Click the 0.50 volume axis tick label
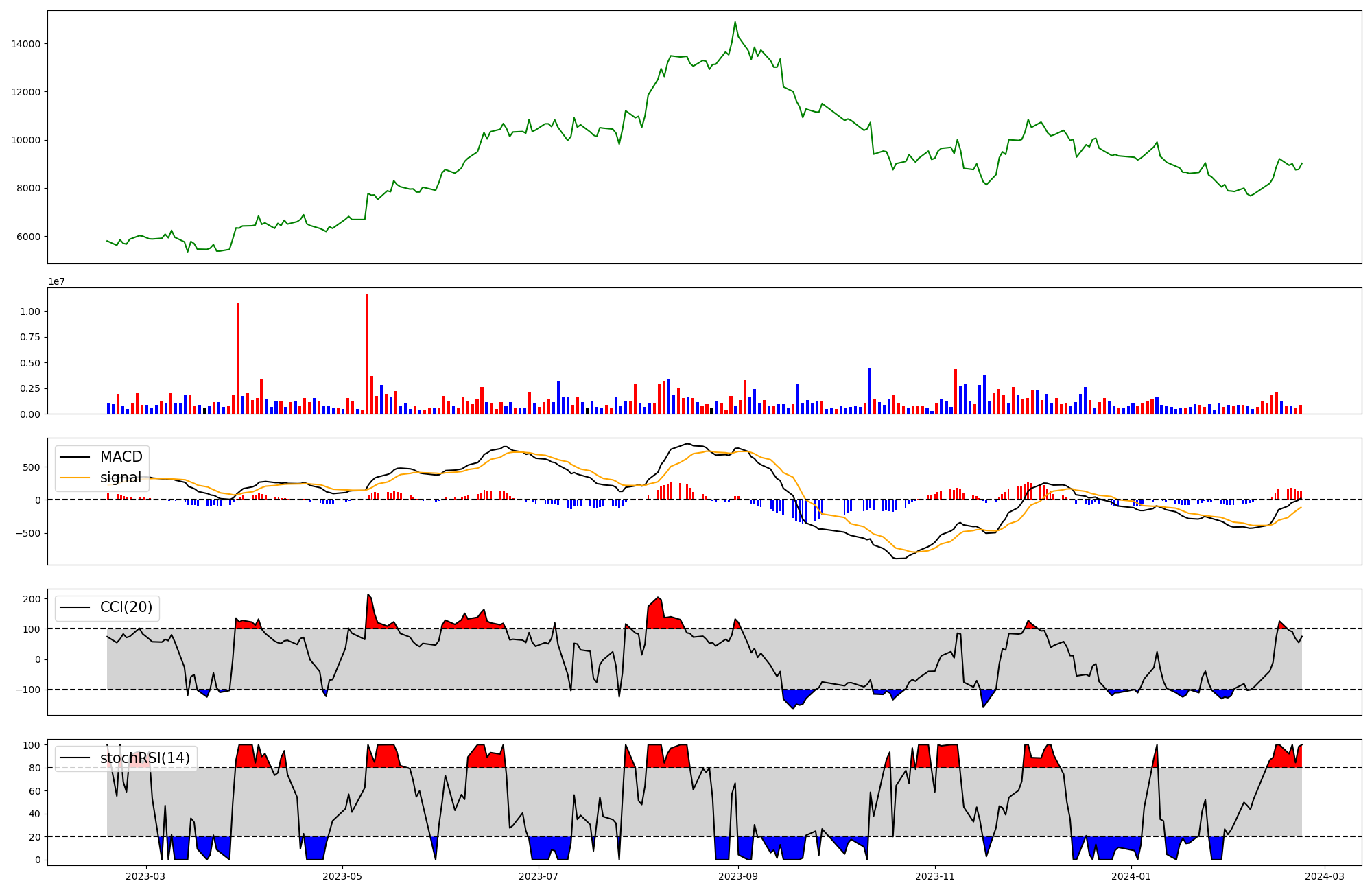Viewport: 1372px width, 892px height. 29,363
